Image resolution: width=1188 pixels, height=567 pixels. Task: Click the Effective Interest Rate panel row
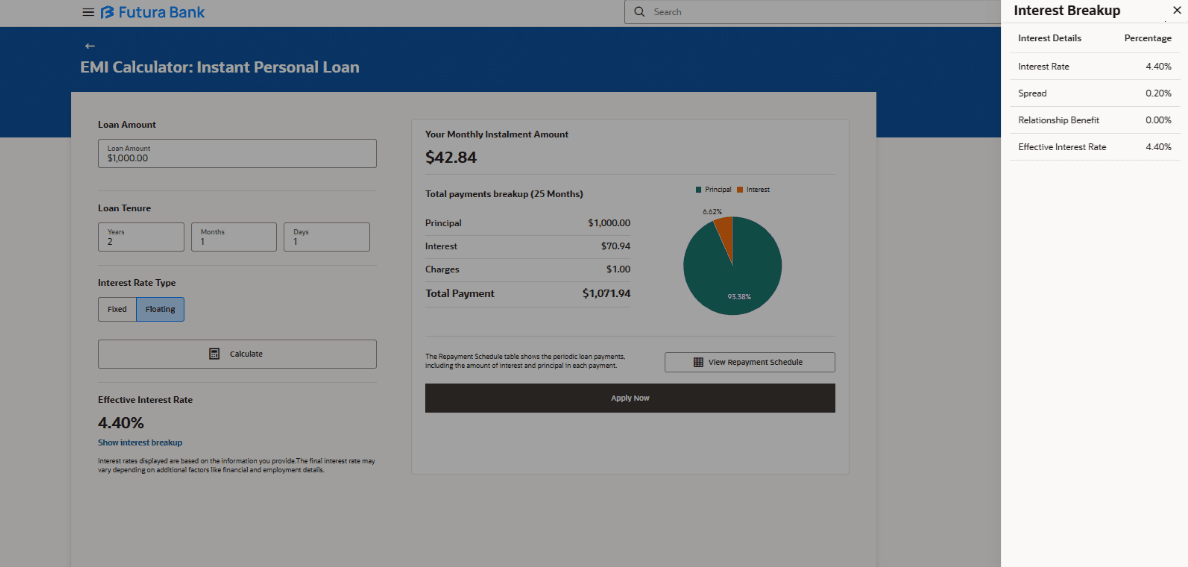click(x=1094, y=147)
